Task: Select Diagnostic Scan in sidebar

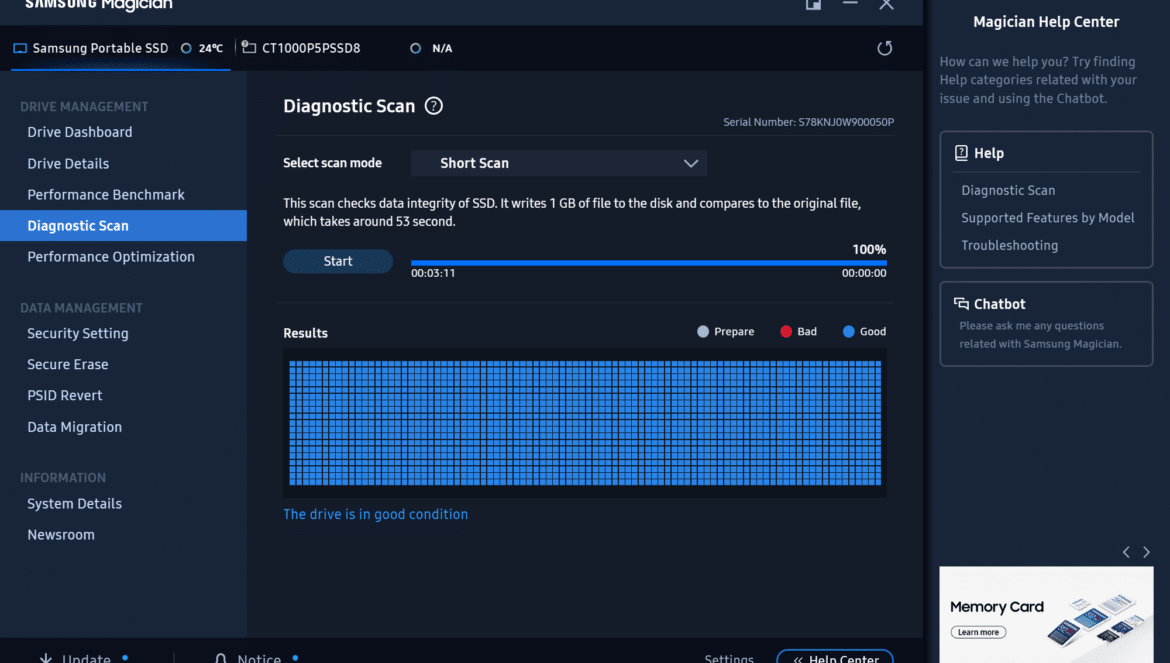Action: coord(123,225)
